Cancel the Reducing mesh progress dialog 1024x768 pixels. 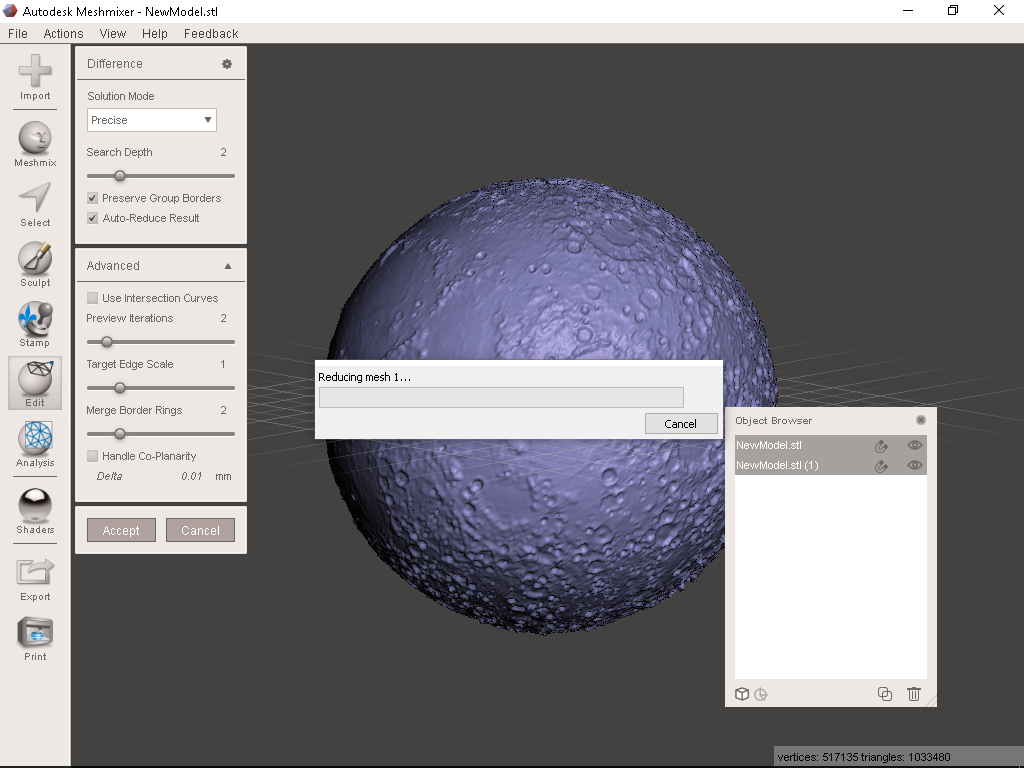point(680,424)
